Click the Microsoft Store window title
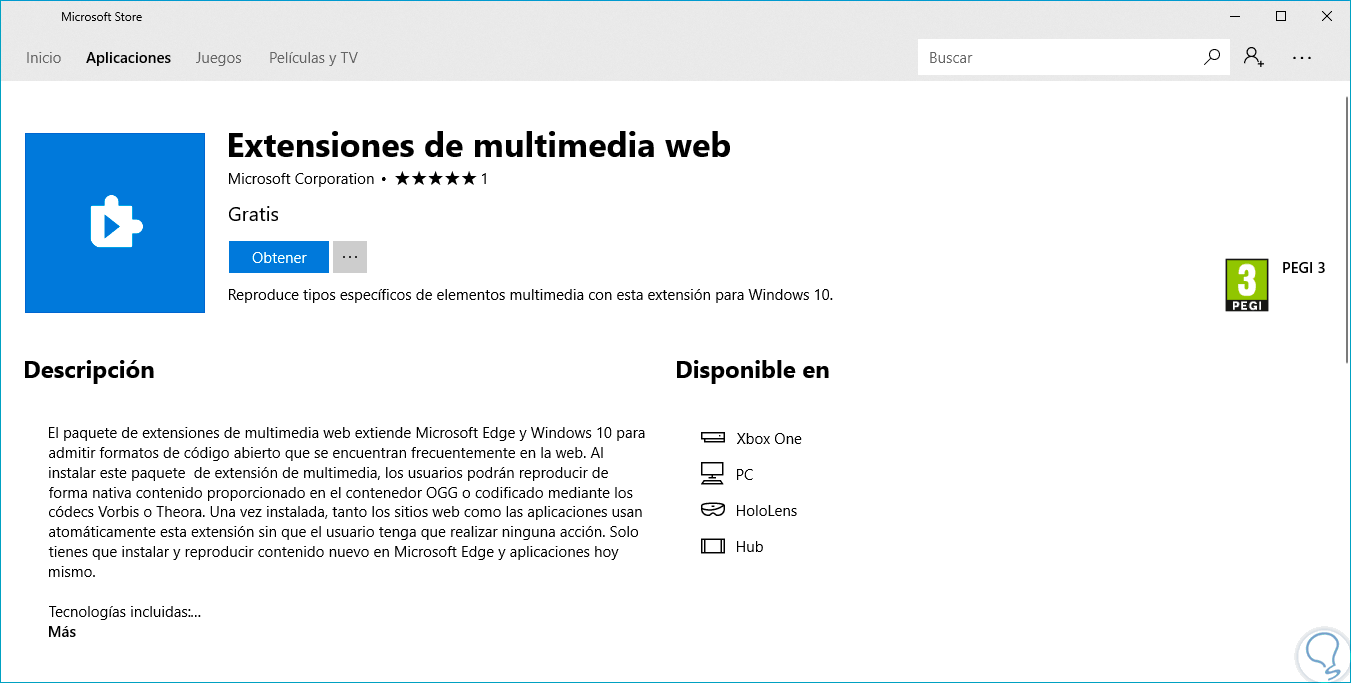Image resolution: width=1351 pixels, height=683 pixels. pos(101,17)
